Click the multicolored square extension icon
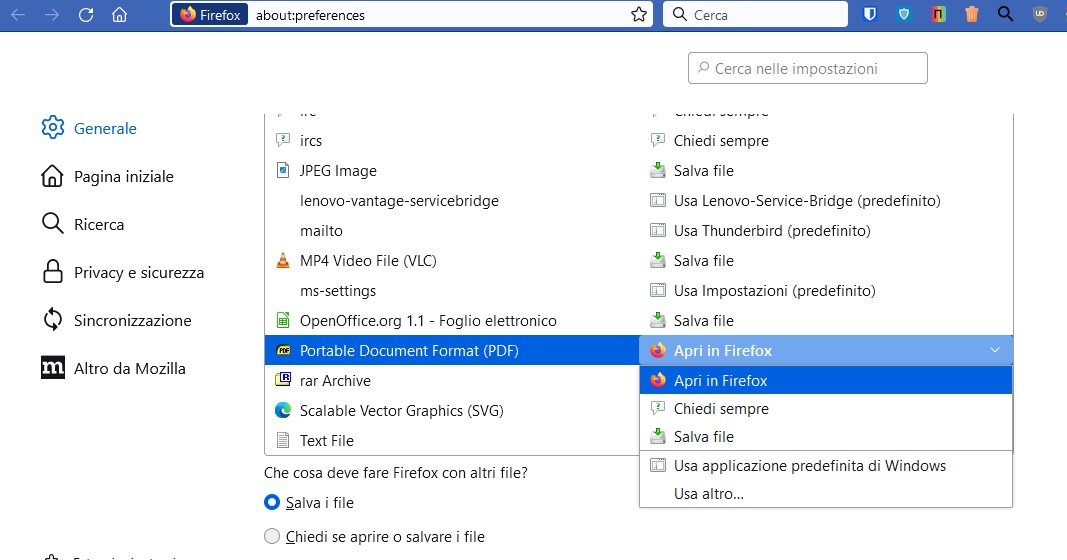The height and width of the screenshot is (560, 1067). (938, 14)
